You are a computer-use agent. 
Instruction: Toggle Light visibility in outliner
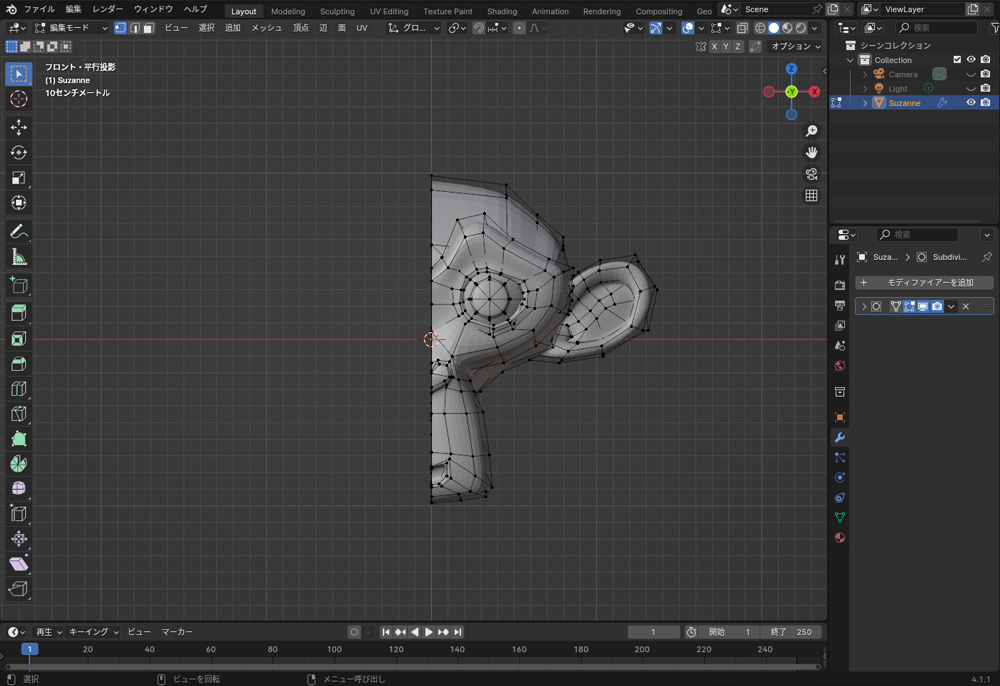pos(970,89)
